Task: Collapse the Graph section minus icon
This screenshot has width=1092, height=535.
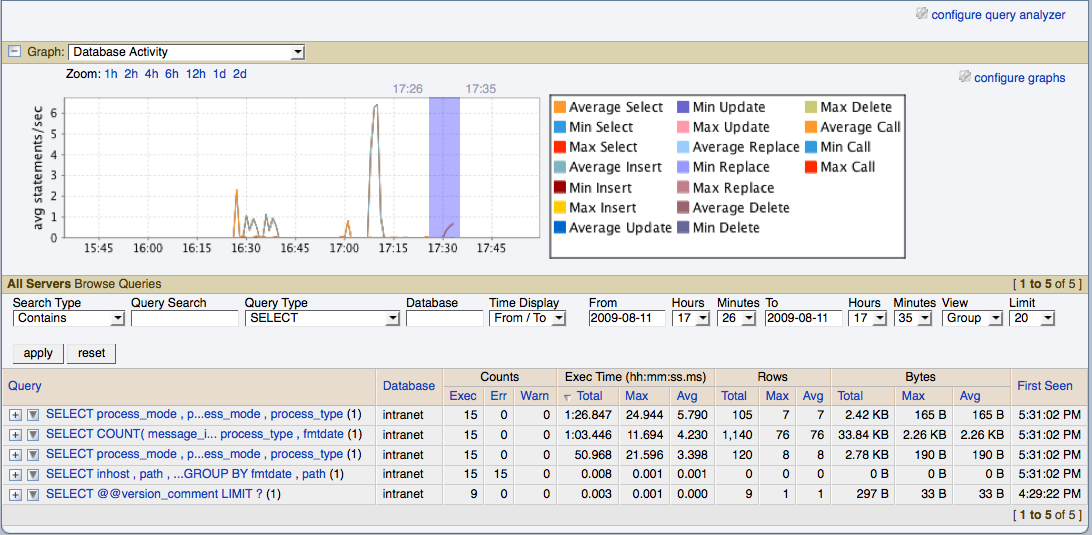Action: point(15,52)
